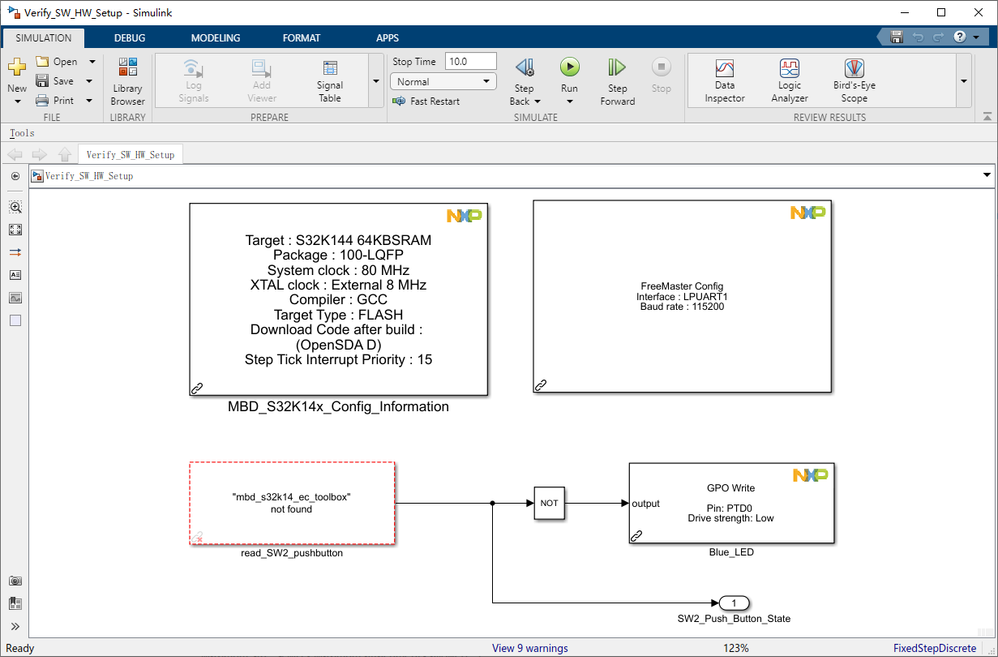Click the FixedStepDiscrete solver link

934,648
